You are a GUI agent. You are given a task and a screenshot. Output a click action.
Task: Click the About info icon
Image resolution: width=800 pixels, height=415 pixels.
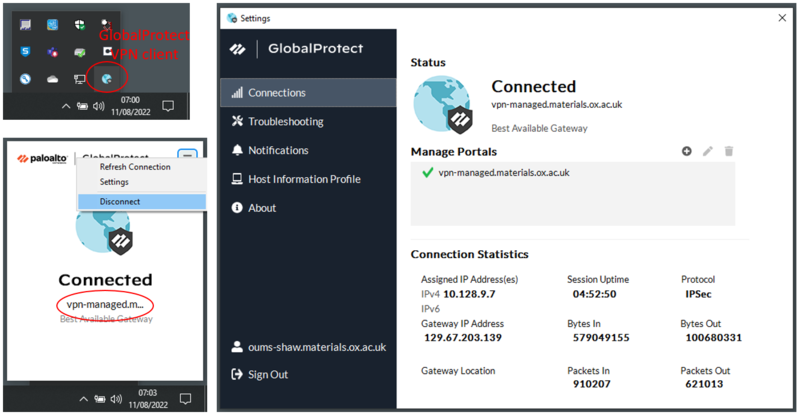coord(237,208)
